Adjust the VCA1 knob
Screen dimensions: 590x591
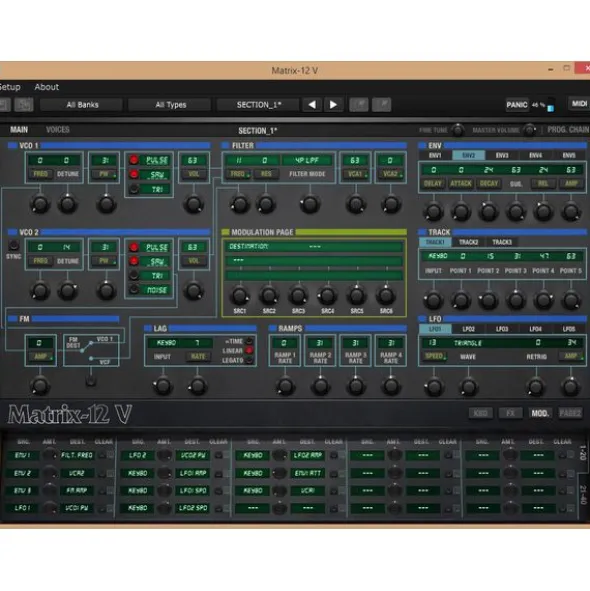[x=356, y=204]
